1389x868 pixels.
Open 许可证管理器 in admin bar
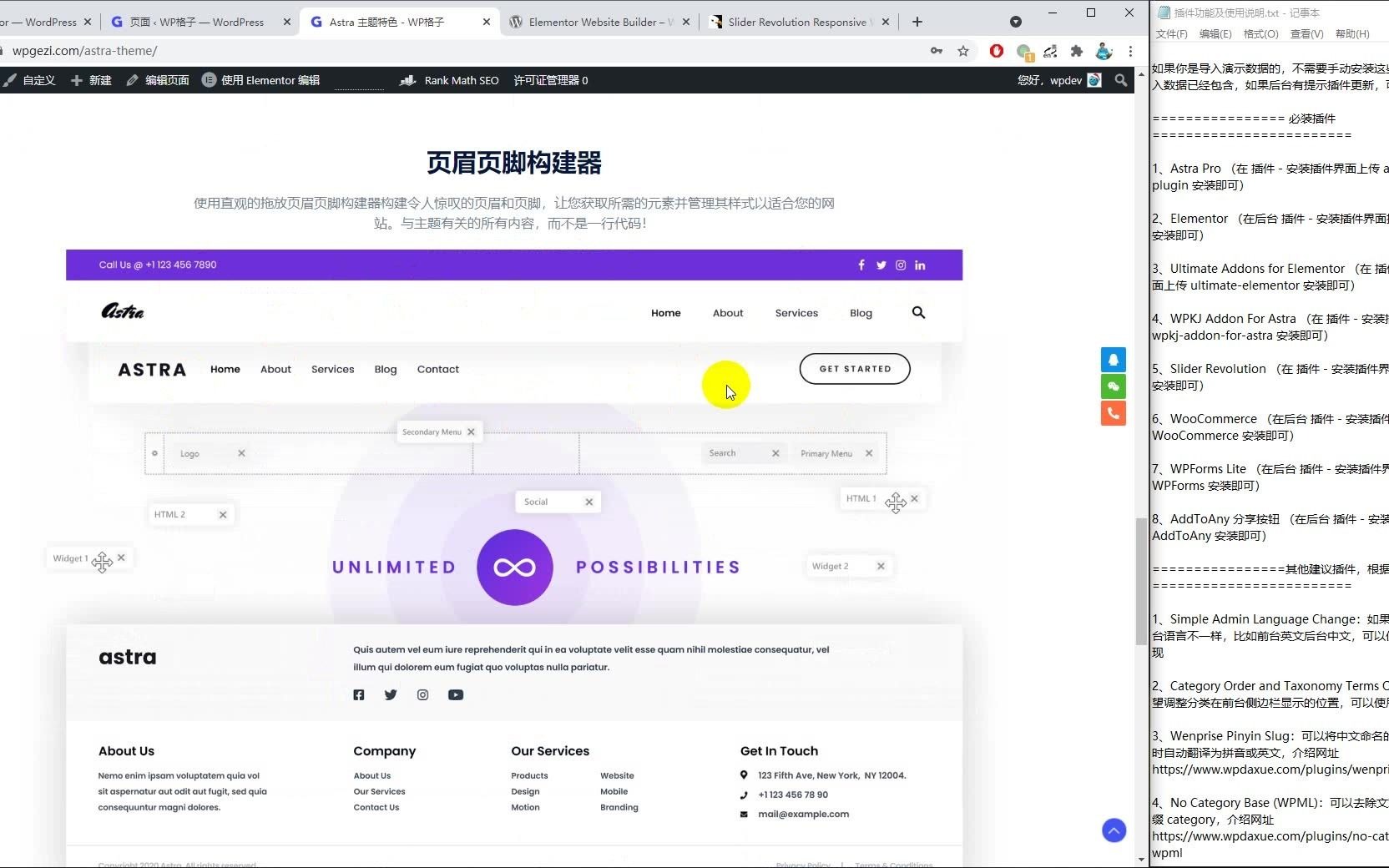[551, 80]
